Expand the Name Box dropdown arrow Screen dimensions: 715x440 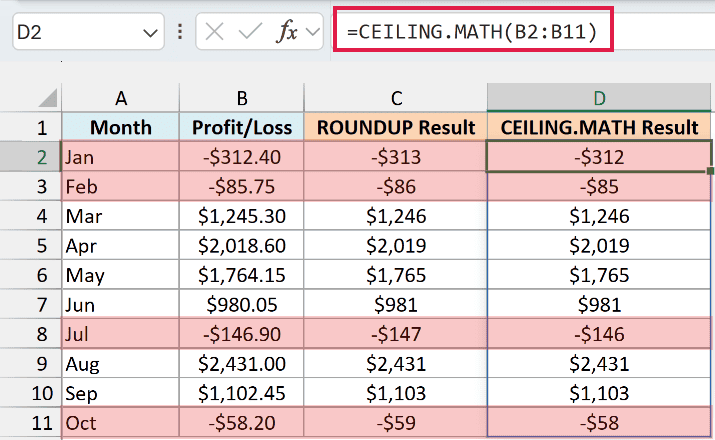click(150, 33)
